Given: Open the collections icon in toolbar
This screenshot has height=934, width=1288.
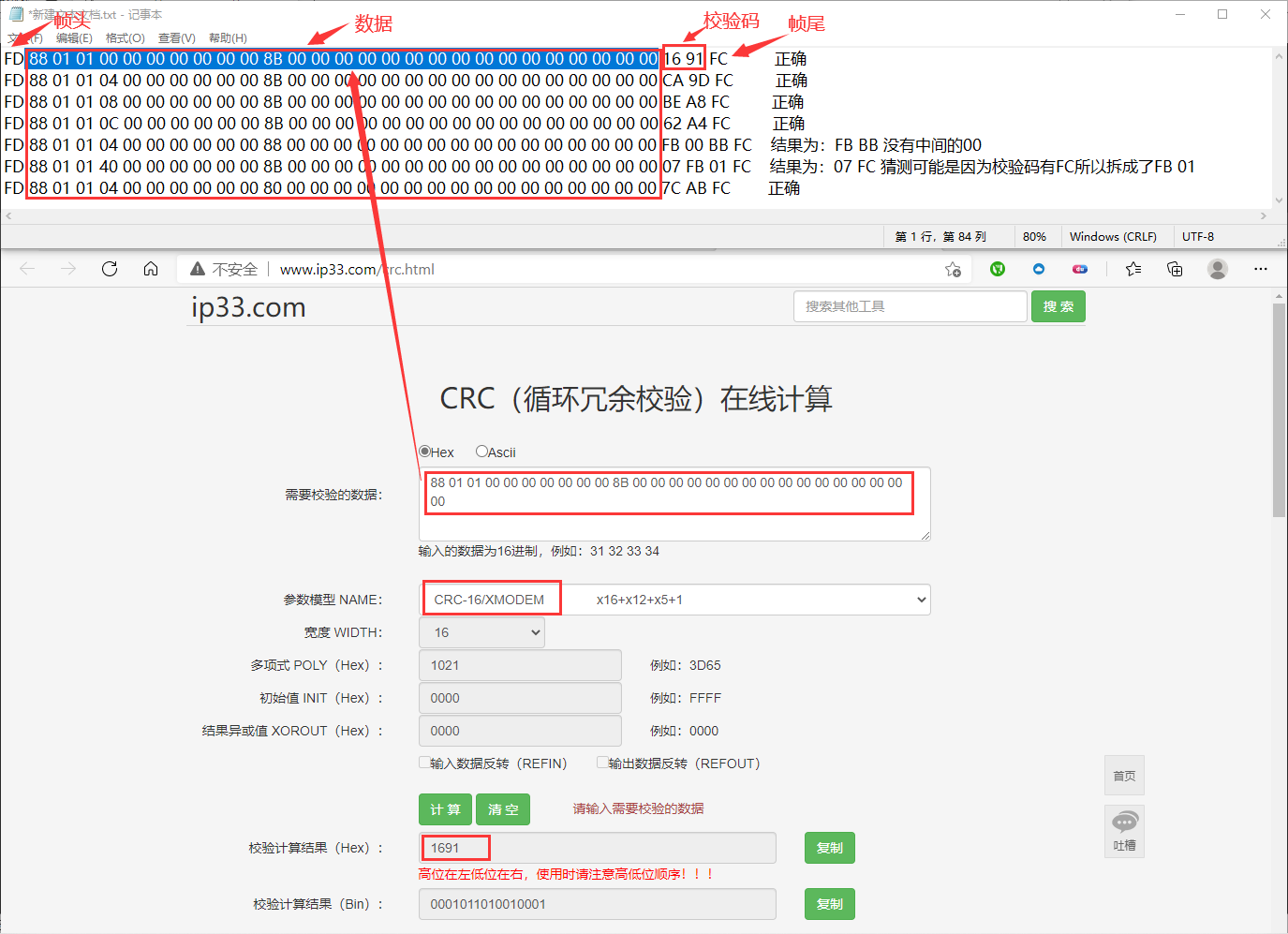Looking at the screenshot, I should pyautogui.click(x=1175, y=269).
